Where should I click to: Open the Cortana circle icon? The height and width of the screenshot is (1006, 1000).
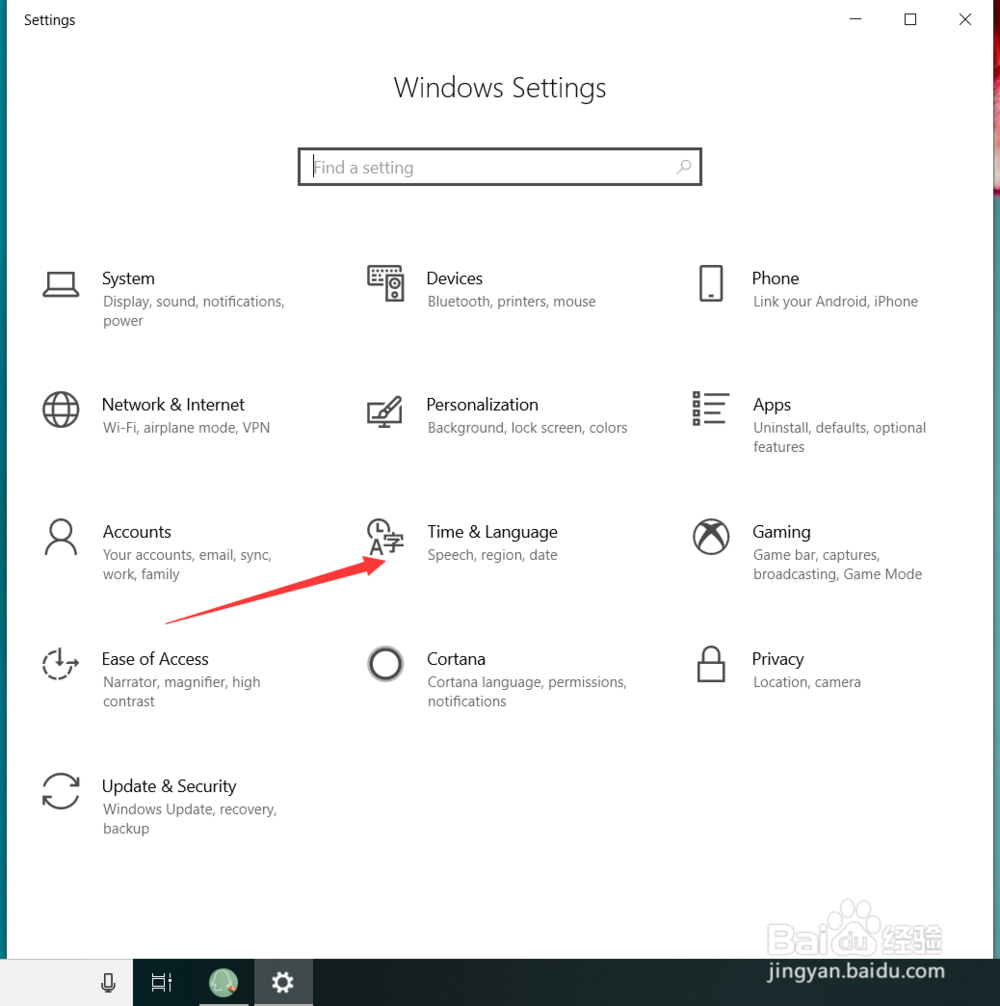386,663
